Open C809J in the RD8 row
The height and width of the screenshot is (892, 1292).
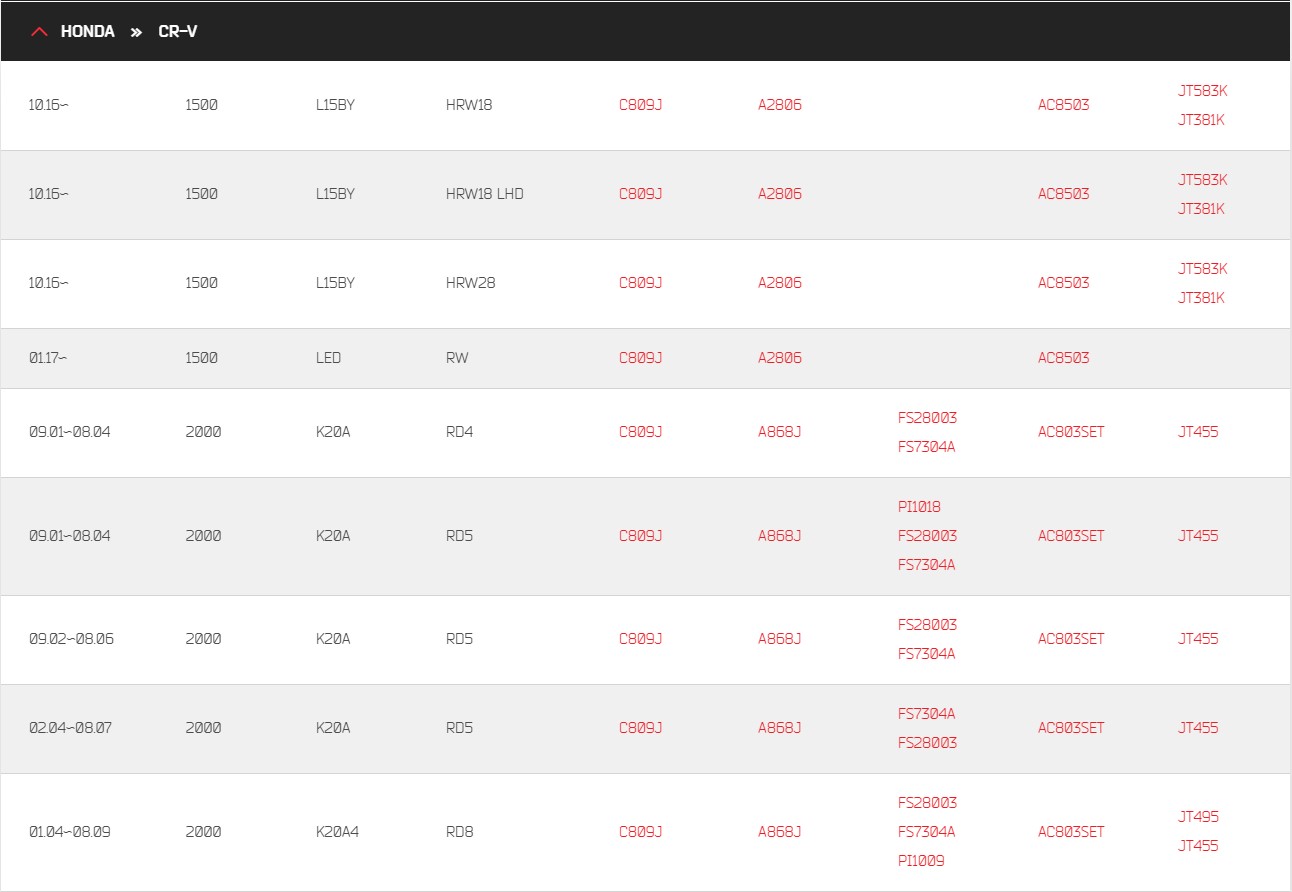(641, 832)
